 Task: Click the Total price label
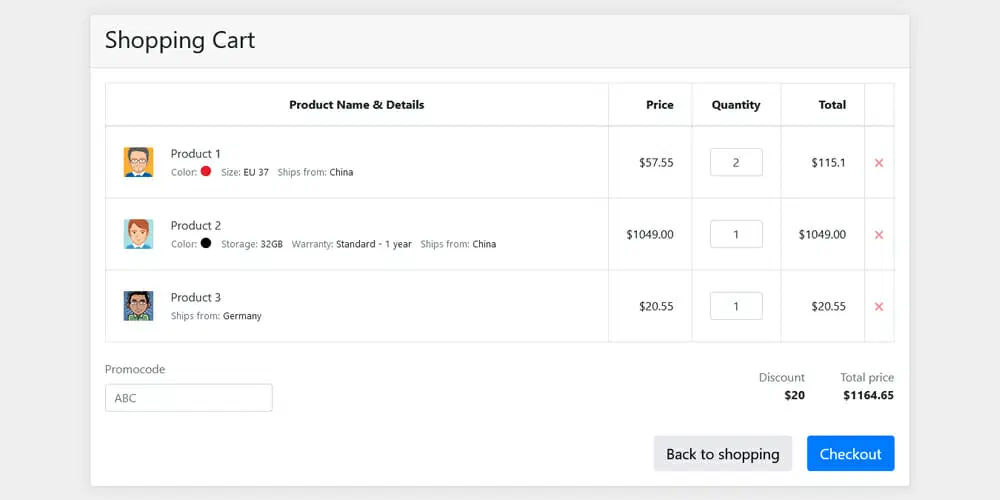click(867, 378)
